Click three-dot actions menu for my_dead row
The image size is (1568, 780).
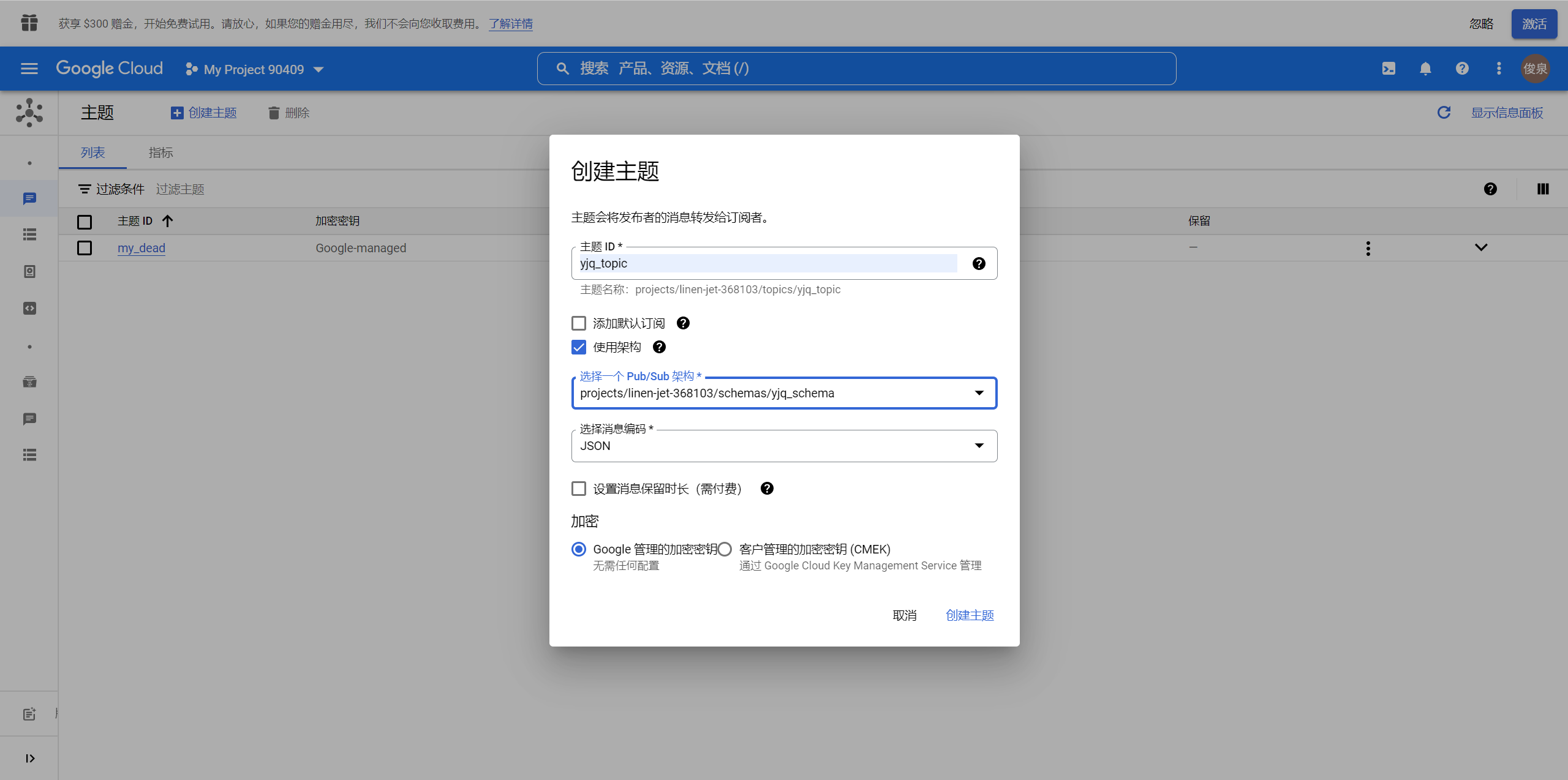click(x=1368, y=248)
